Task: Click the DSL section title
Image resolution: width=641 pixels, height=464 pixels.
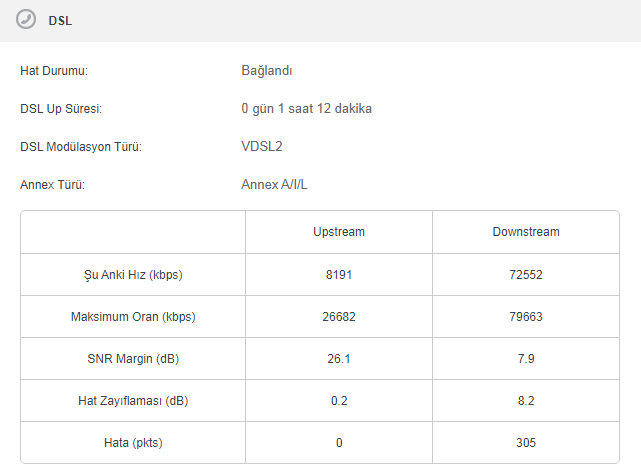Action: [60, 20]
